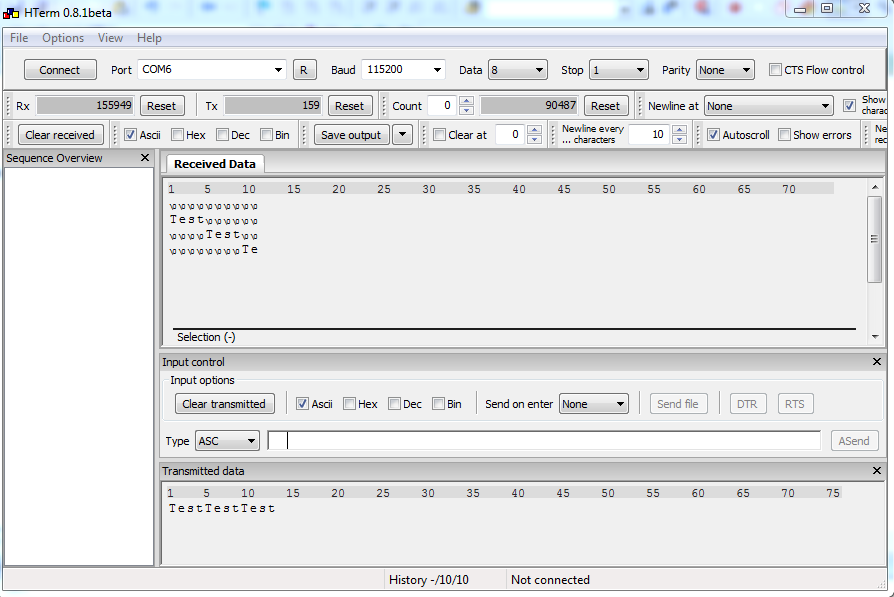Open the Options menu
This screenshot has height=597, width=894.
pos(62,38)
